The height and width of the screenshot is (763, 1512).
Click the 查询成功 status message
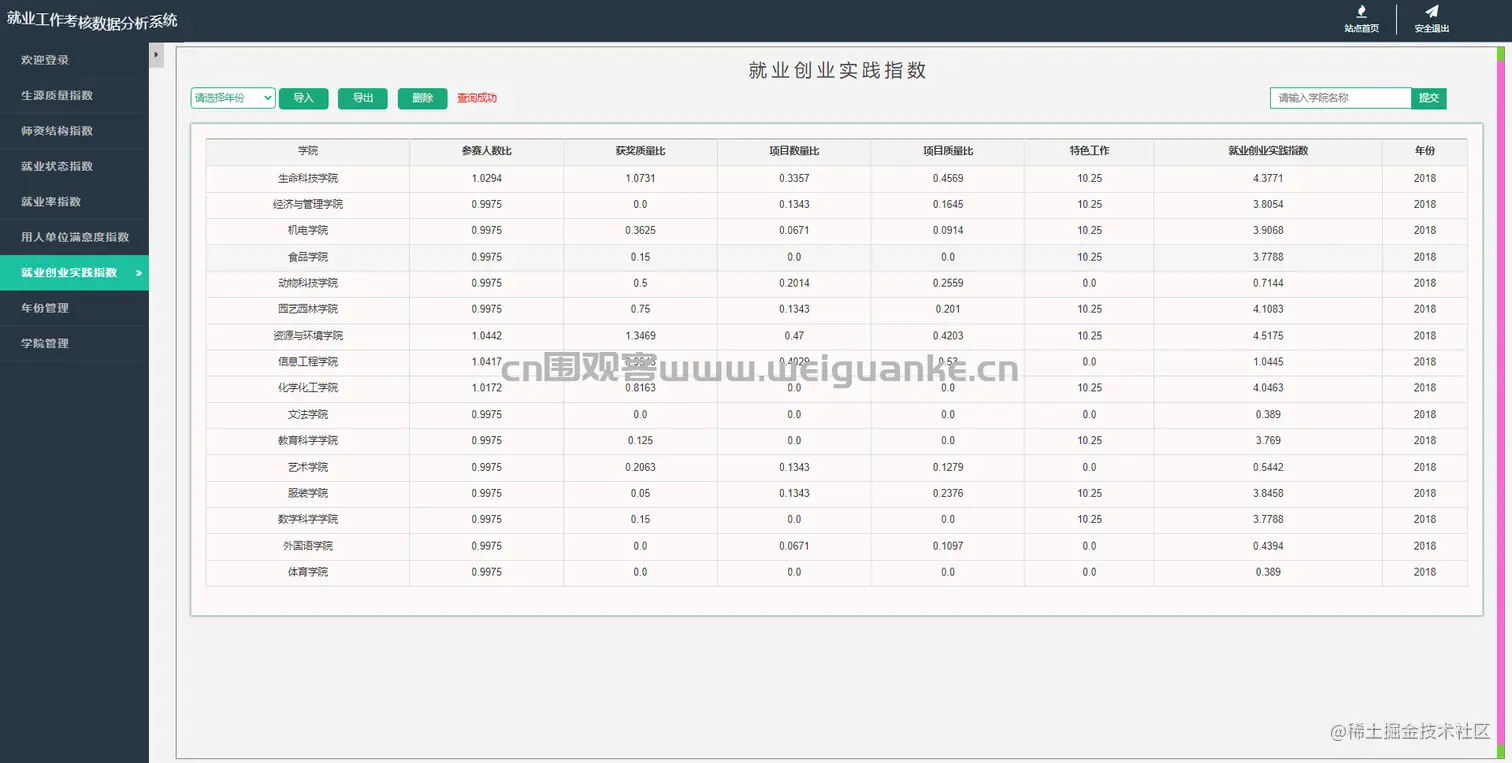tap(477, 98)
